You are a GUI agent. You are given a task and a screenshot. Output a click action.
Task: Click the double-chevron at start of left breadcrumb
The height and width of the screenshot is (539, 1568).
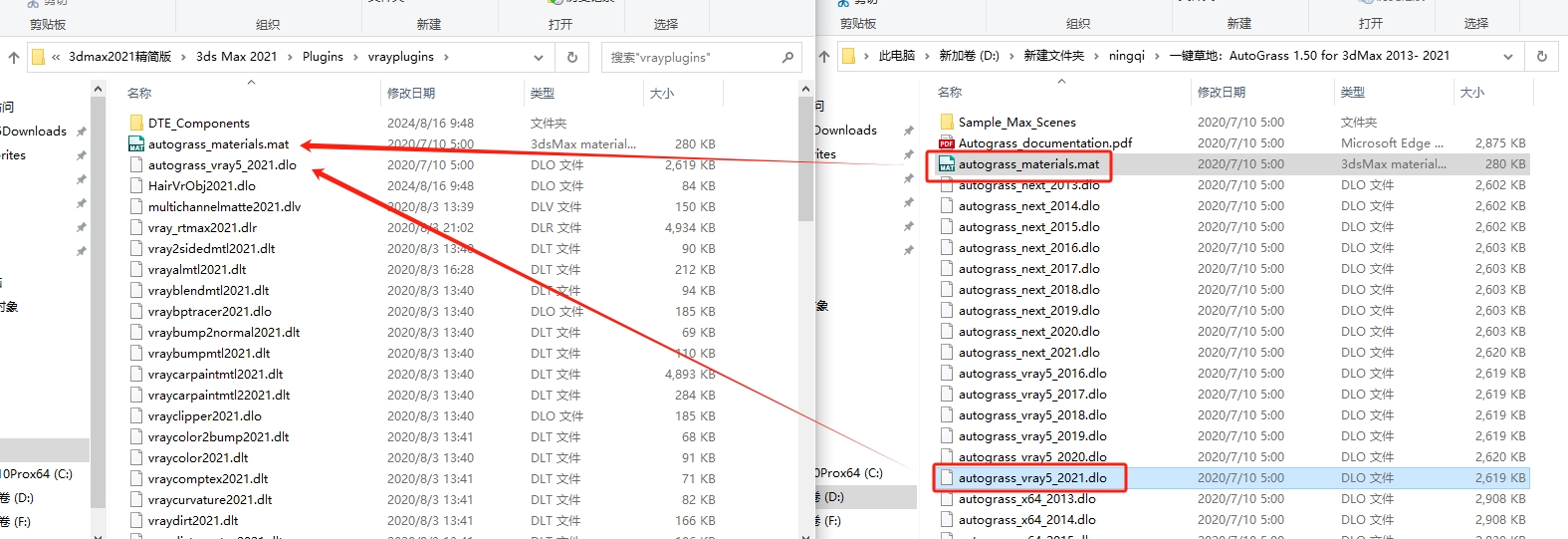tap(57, 57)
